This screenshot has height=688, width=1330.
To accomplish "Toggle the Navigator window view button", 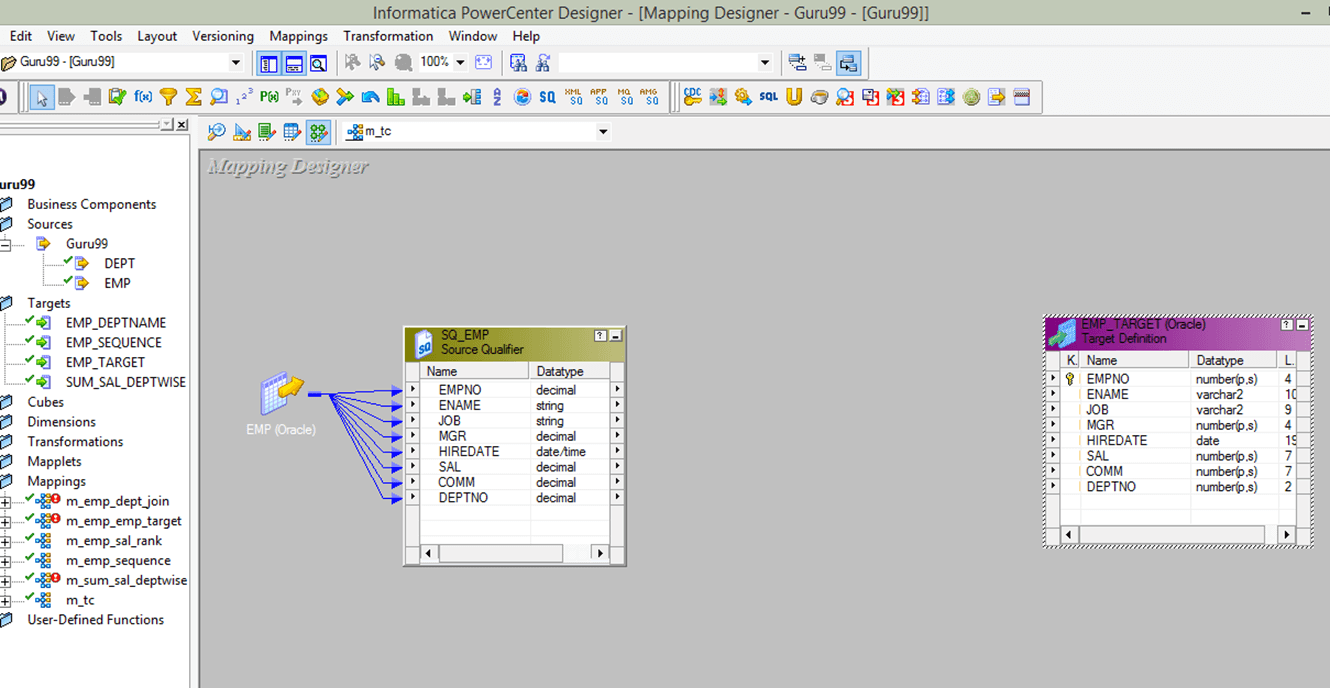I will click(269, 64).
